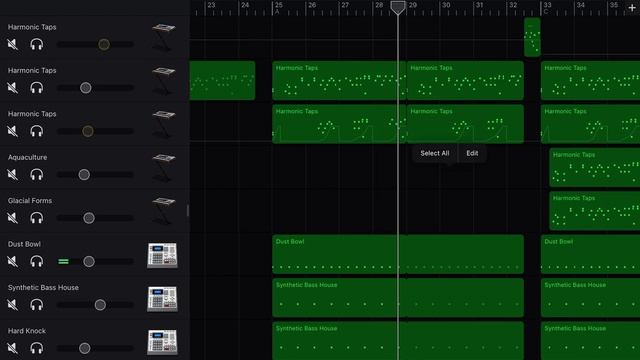Image resolution: width=640 pixels, height=360 pixels.
Task: Select the small region on the topmost Harmonic Taps track
Action: coord(532,37)
